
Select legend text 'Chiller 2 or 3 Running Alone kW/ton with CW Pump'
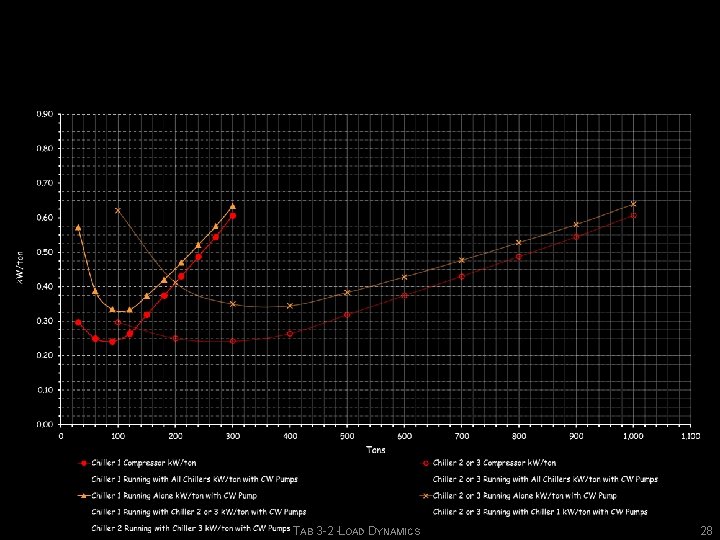tap(524, 496)
